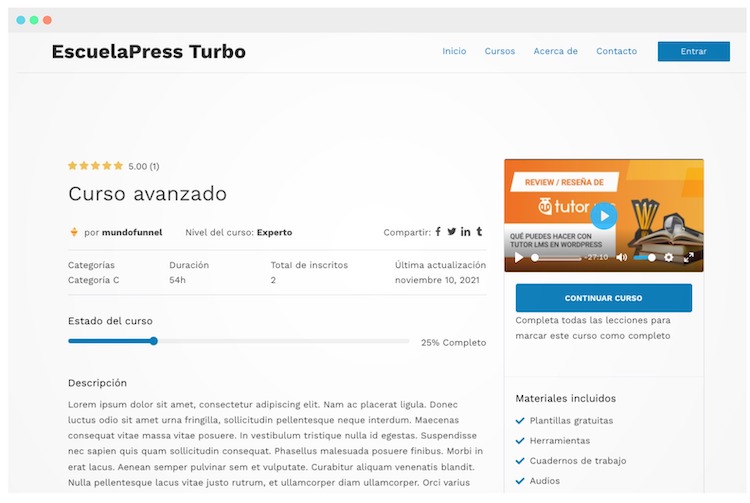The image size is (750, 503).
Task: Share course on Tumblr
Action: click(x=479, y=232)
